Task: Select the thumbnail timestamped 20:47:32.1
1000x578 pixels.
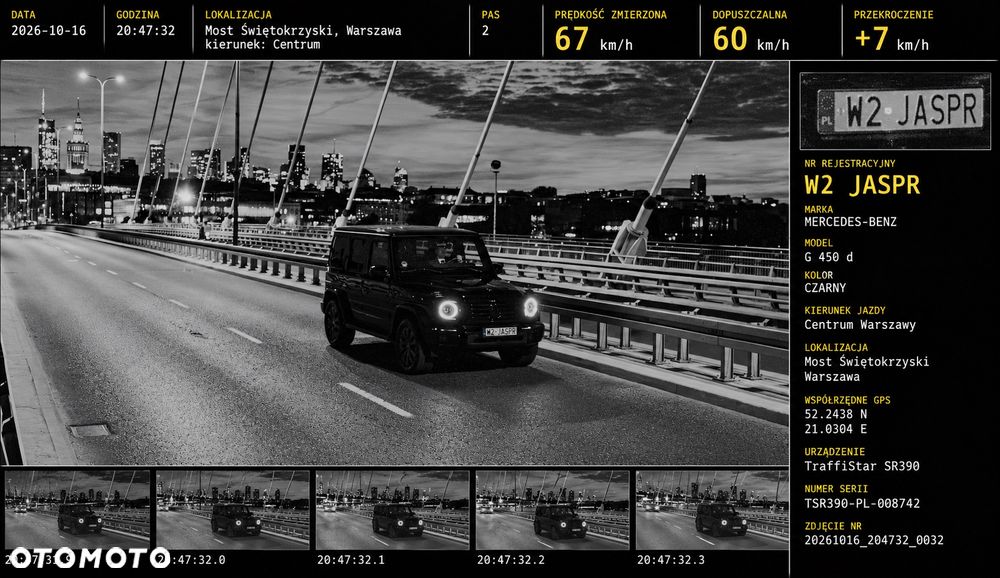Action: click(x=392, y=510)
